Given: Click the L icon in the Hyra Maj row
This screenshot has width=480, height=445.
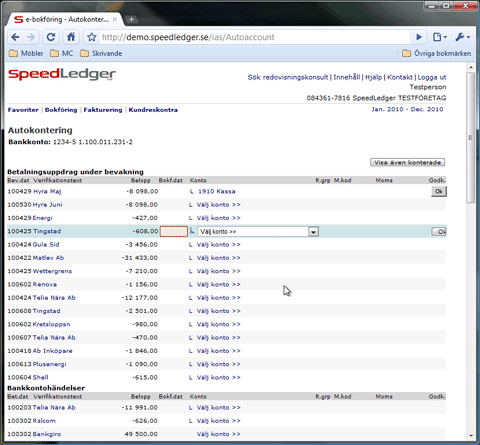Looking at the screenshot, I should click(191, 191).
